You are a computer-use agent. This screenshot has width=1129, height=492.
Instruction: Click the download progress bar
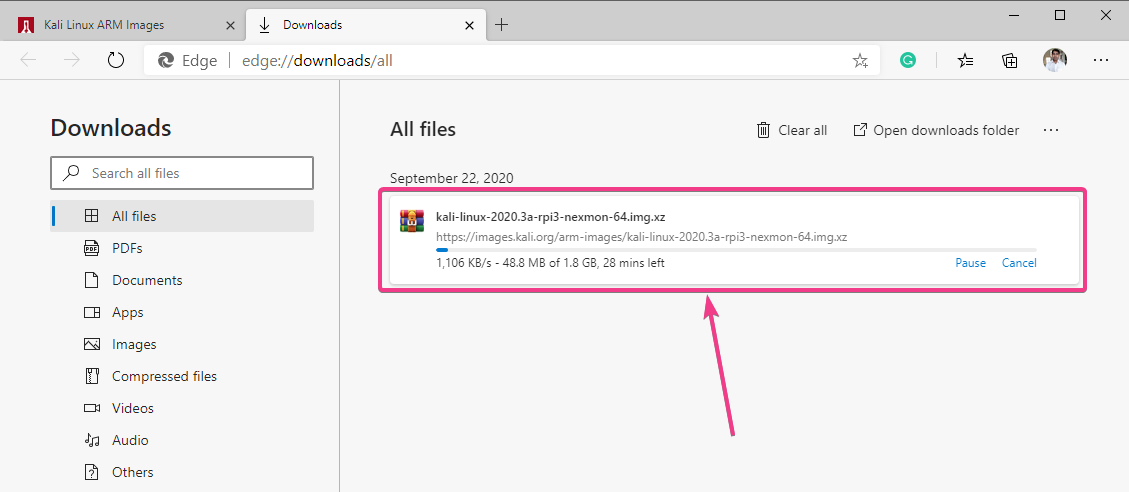(x=736, y=250)
